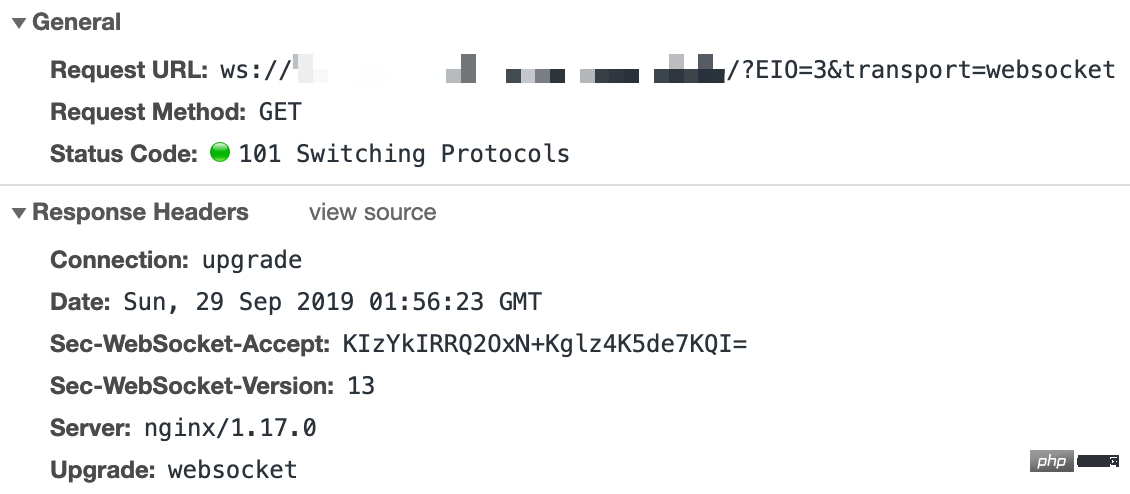Click the Sec-WebSocket-Version label

[192, 386]
